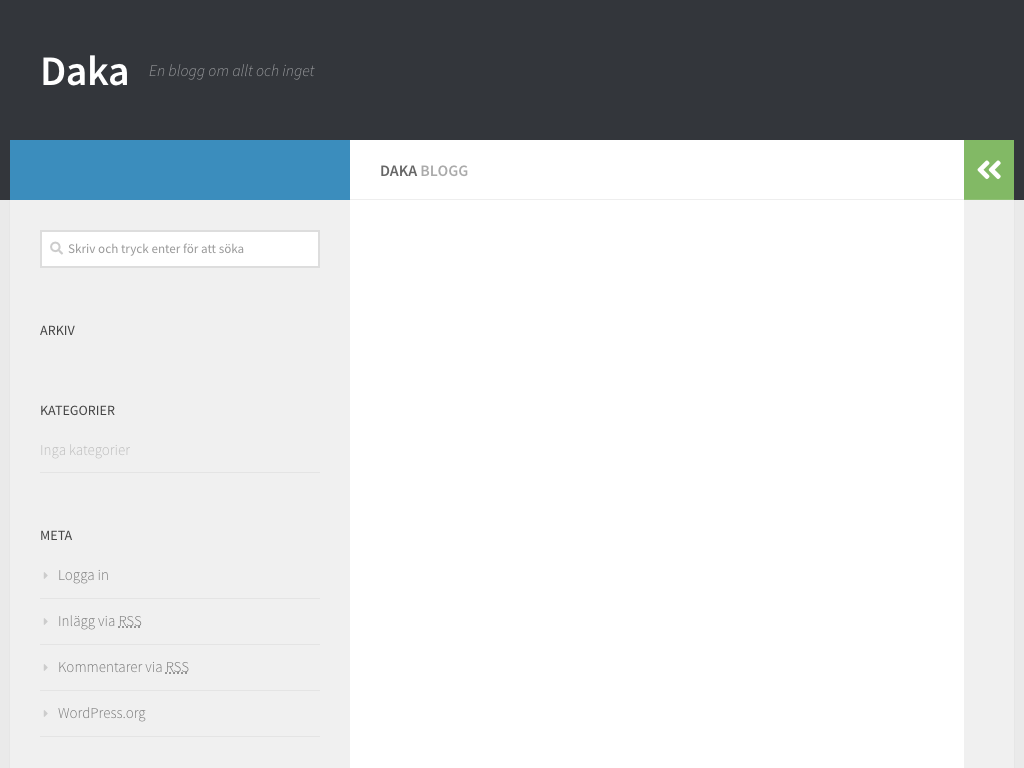
Task: Click the tagline 'En blogg om allt och inget'
Action: (x=231, y=71)
